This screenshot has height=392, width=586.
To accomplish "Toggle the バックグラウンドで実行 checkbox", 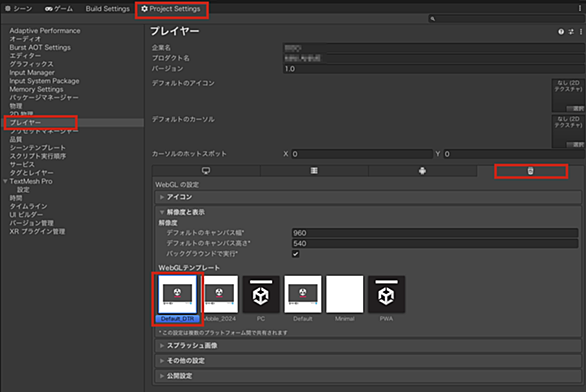I will point(295,254).
